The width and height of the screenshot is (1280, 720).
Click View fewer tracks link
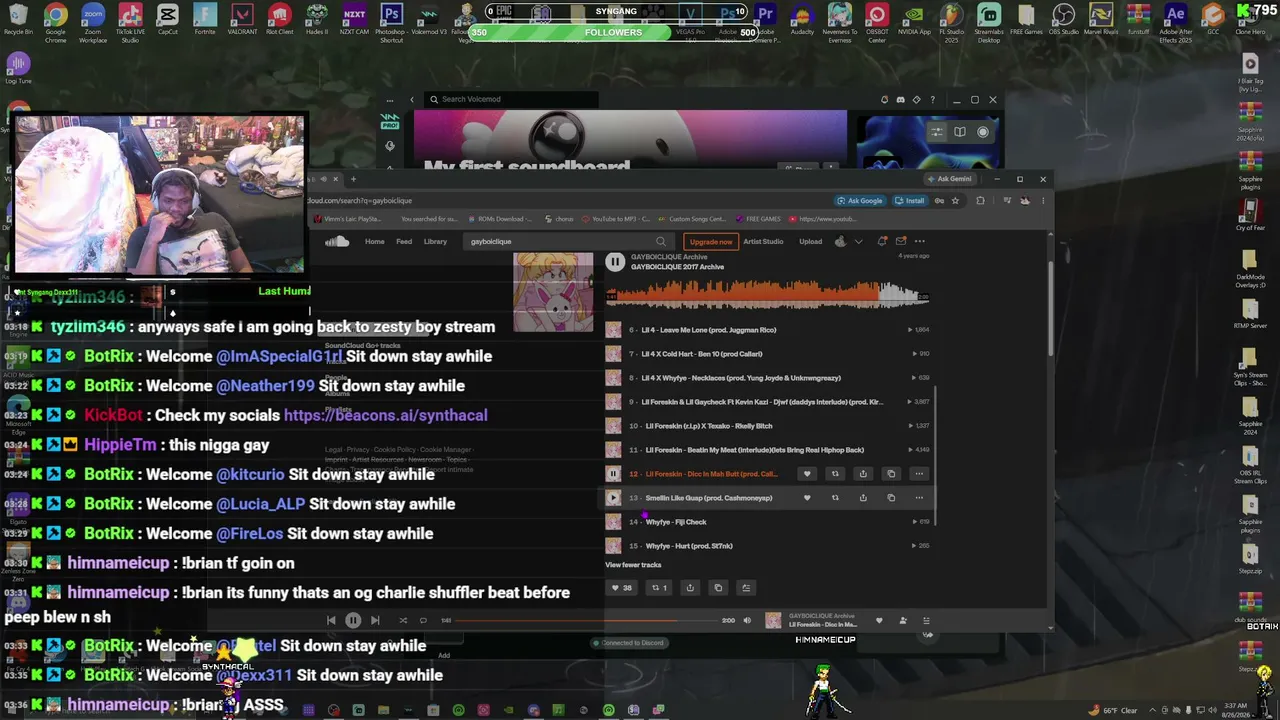pyautogui.click(x=633, y=565)
